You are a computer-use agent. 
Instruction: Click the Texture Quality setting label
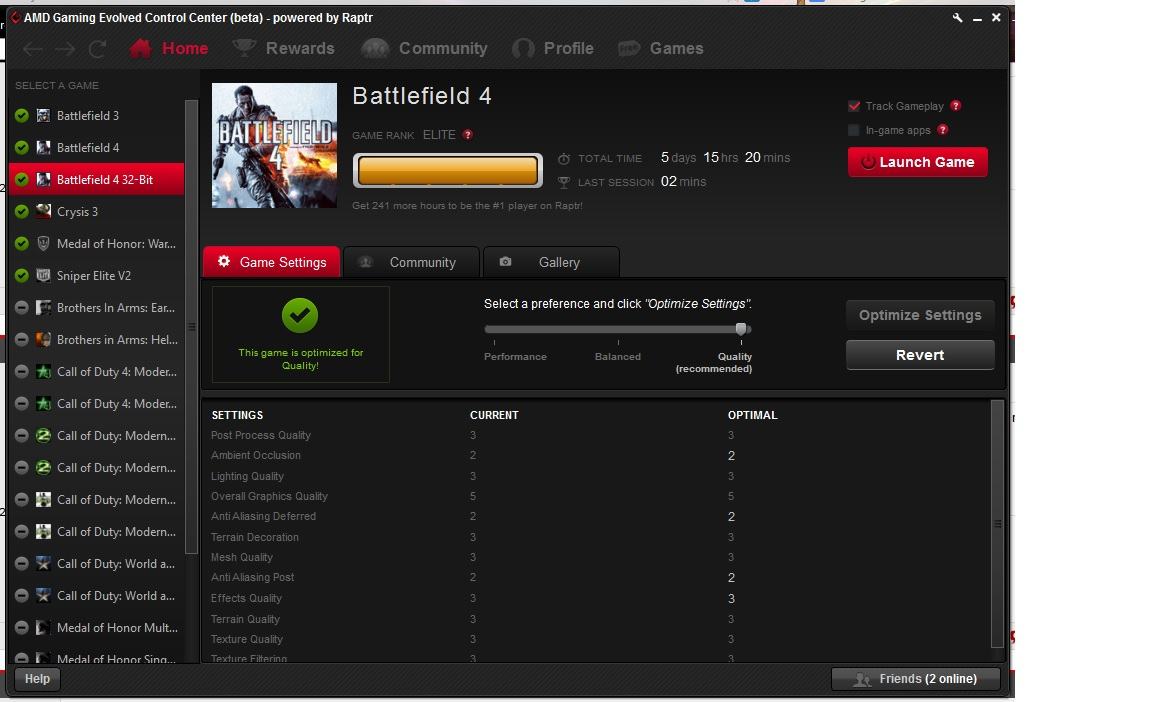(247, 639)
